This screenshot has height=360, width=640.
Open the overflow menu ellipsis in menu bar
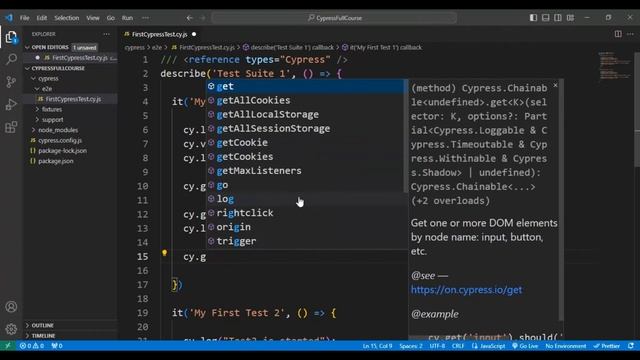pos(145,18)
